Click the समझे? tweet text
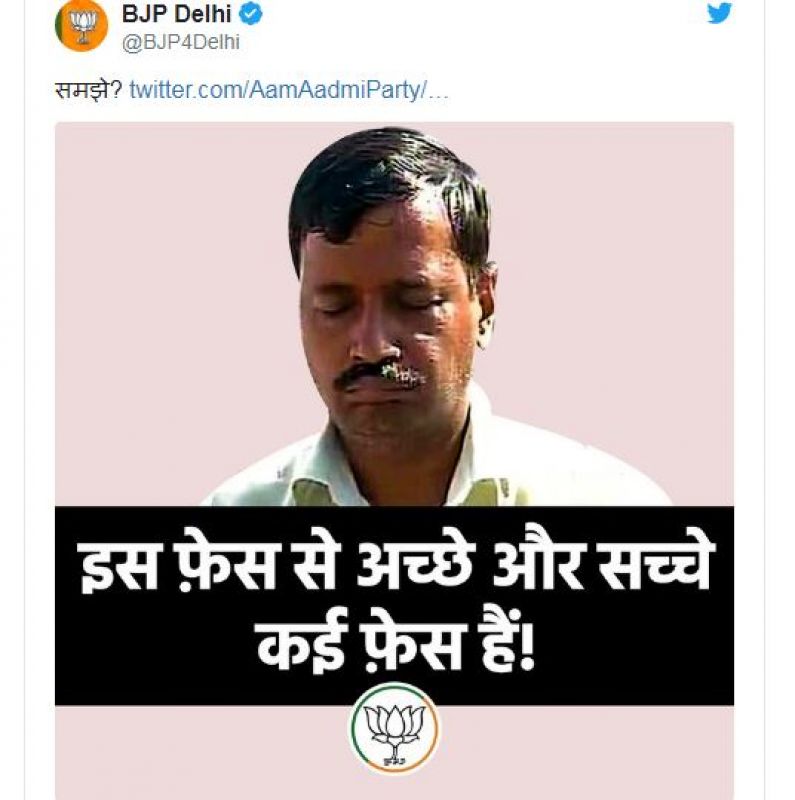This screenshot has height=800, width=795. tap(88, 90)
